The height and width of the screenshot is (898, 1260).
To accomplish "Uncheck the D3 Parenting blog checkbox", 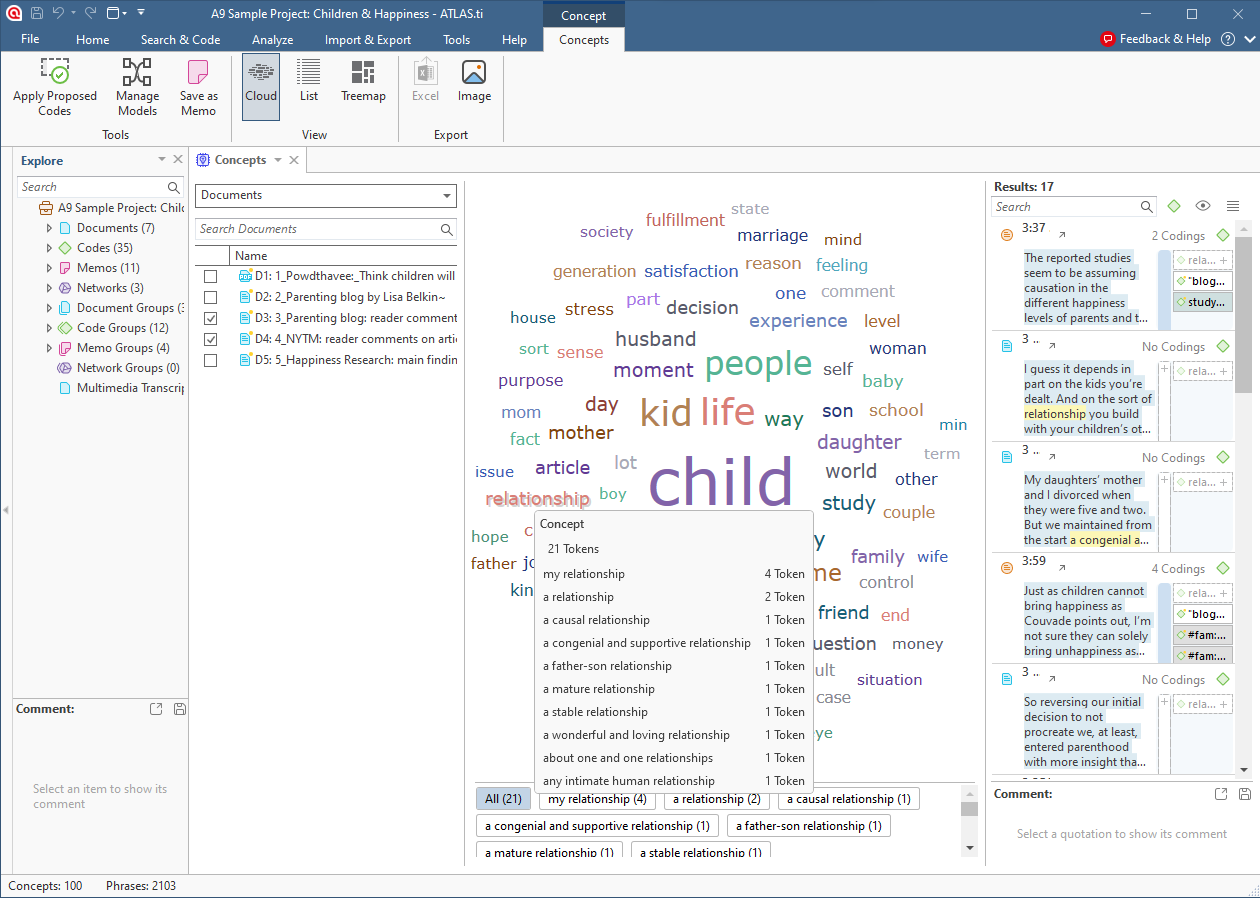I will 210,318.
